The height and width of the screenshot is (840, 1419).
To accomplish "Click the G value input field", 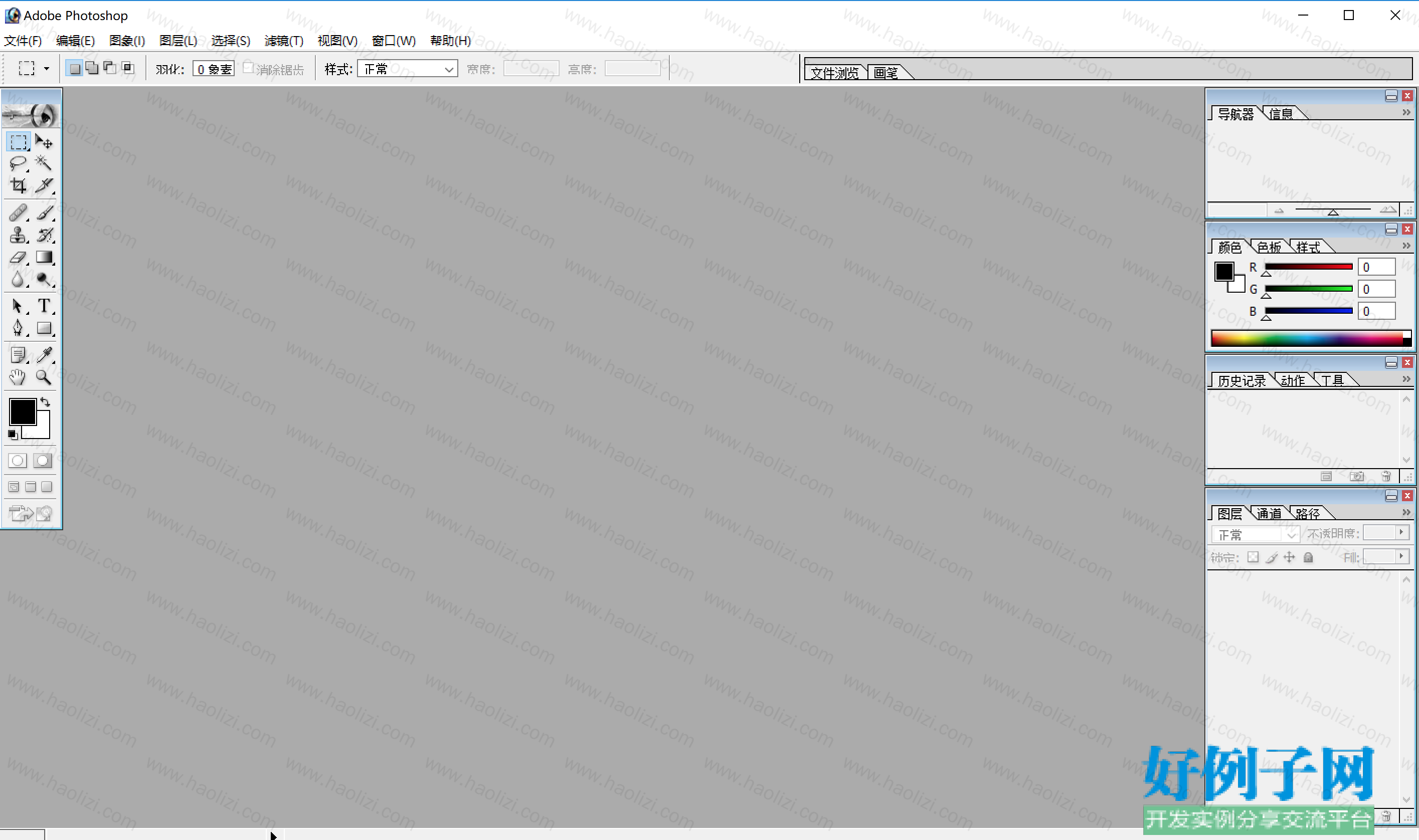I will 1376,289.
